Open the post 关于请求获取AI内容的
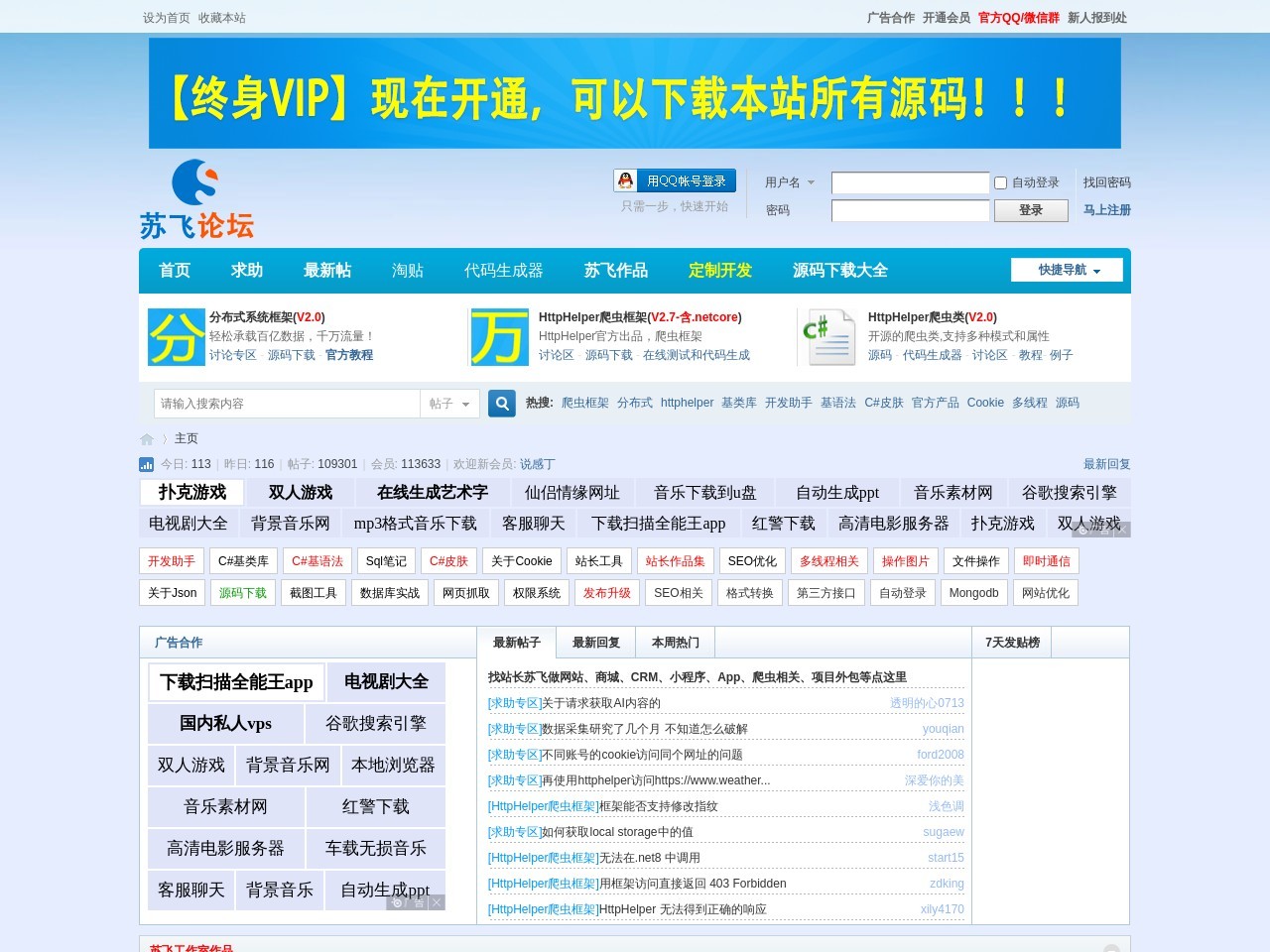The image size is (1270, 952). 601,703
